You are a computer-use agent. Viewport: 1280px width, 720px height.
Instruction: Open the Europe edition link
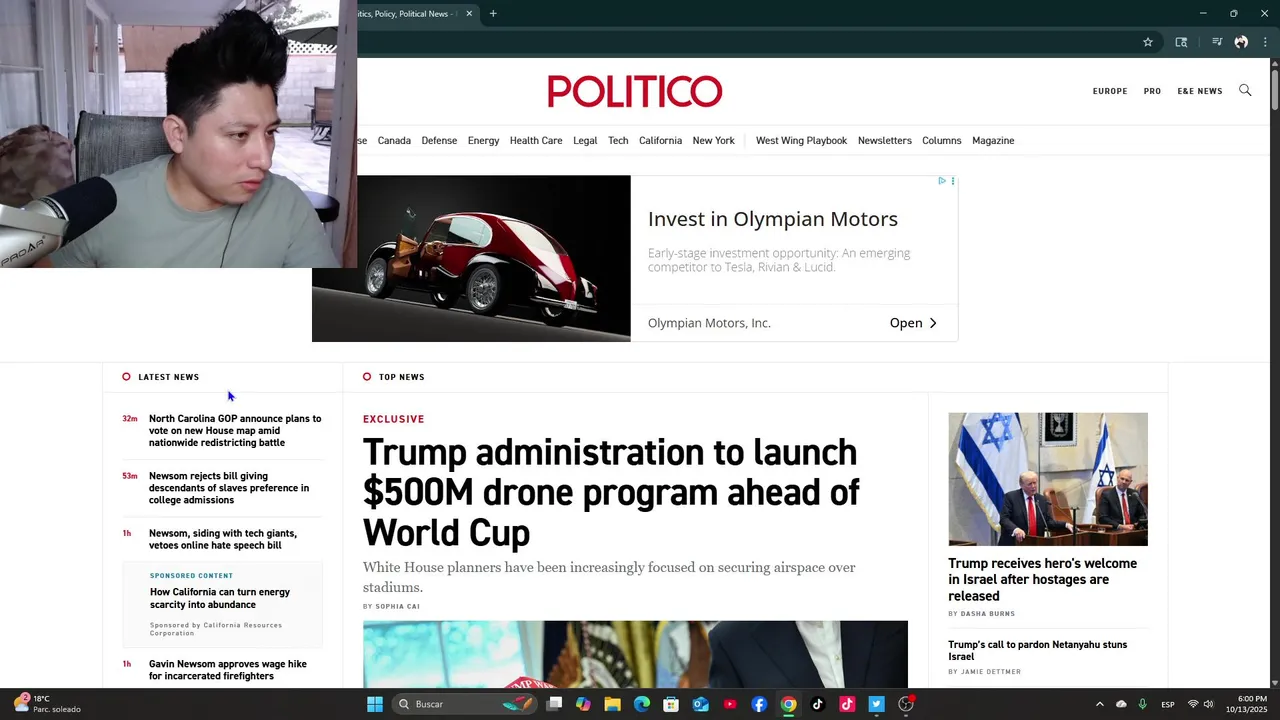pos(1110,91)
